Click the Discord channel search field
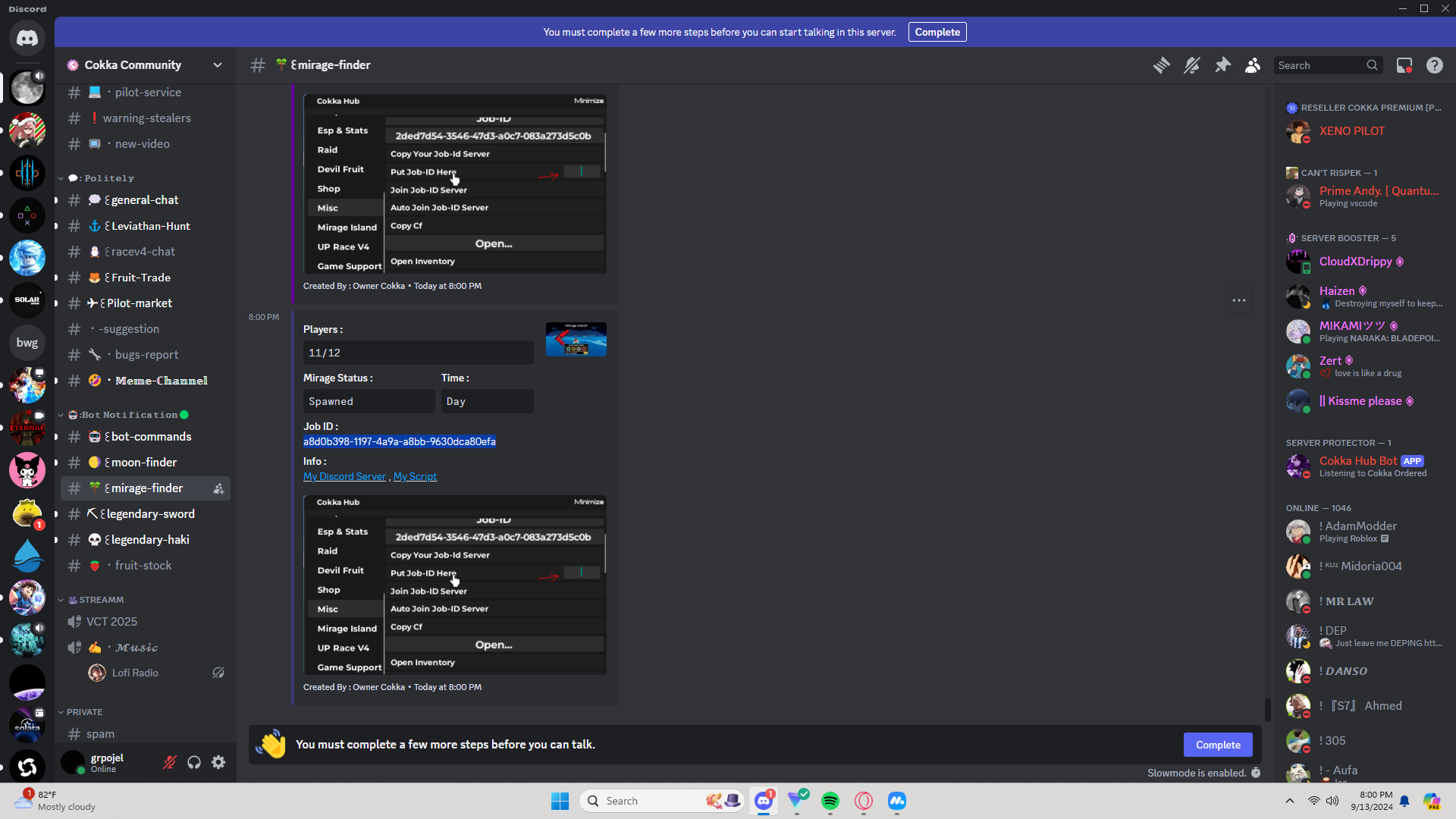The image size is (1456, 819). coord(1328,65)
